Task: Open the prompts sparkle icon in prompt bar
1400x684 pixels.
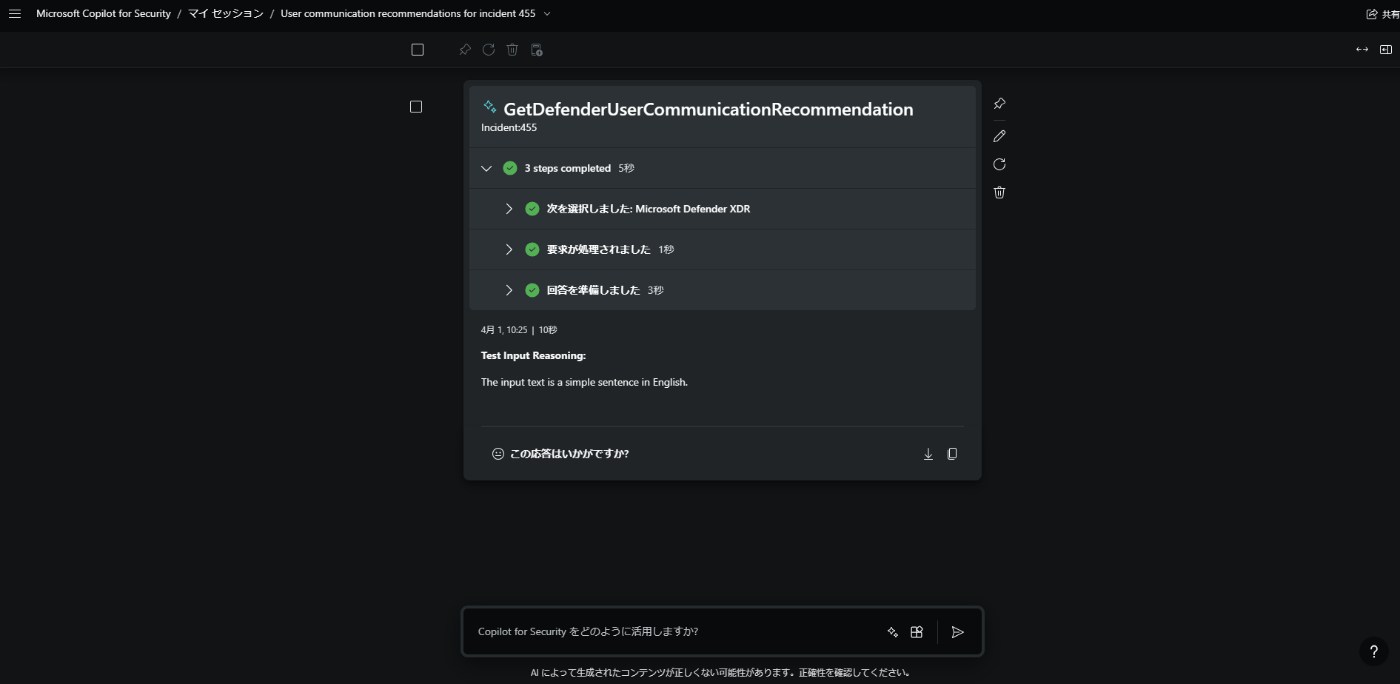Action: click(893, 632)
